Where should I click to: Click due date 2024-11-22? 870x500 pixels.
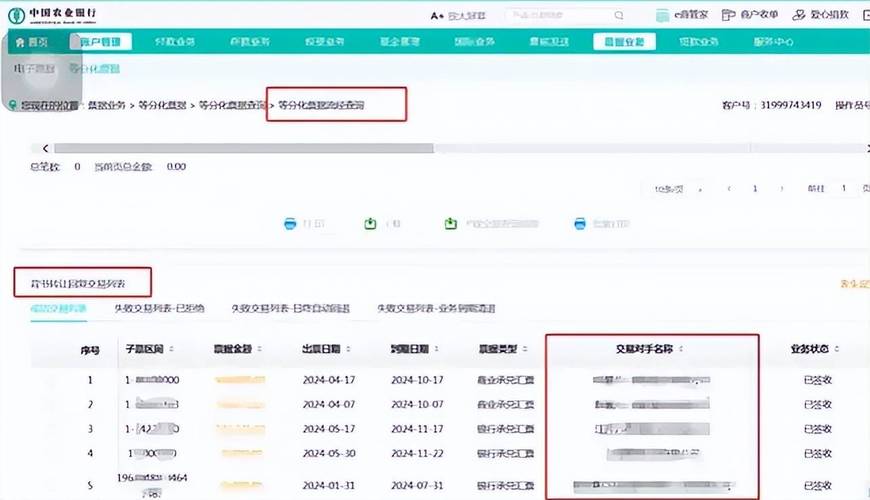(417, 453)
